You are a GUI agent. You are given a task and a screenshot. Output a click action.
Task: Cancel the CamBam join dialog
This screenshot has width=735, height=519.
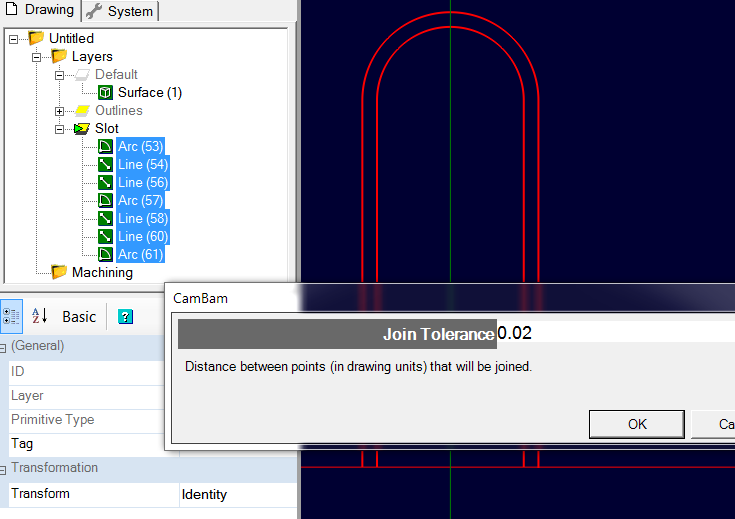coord(713,424)
